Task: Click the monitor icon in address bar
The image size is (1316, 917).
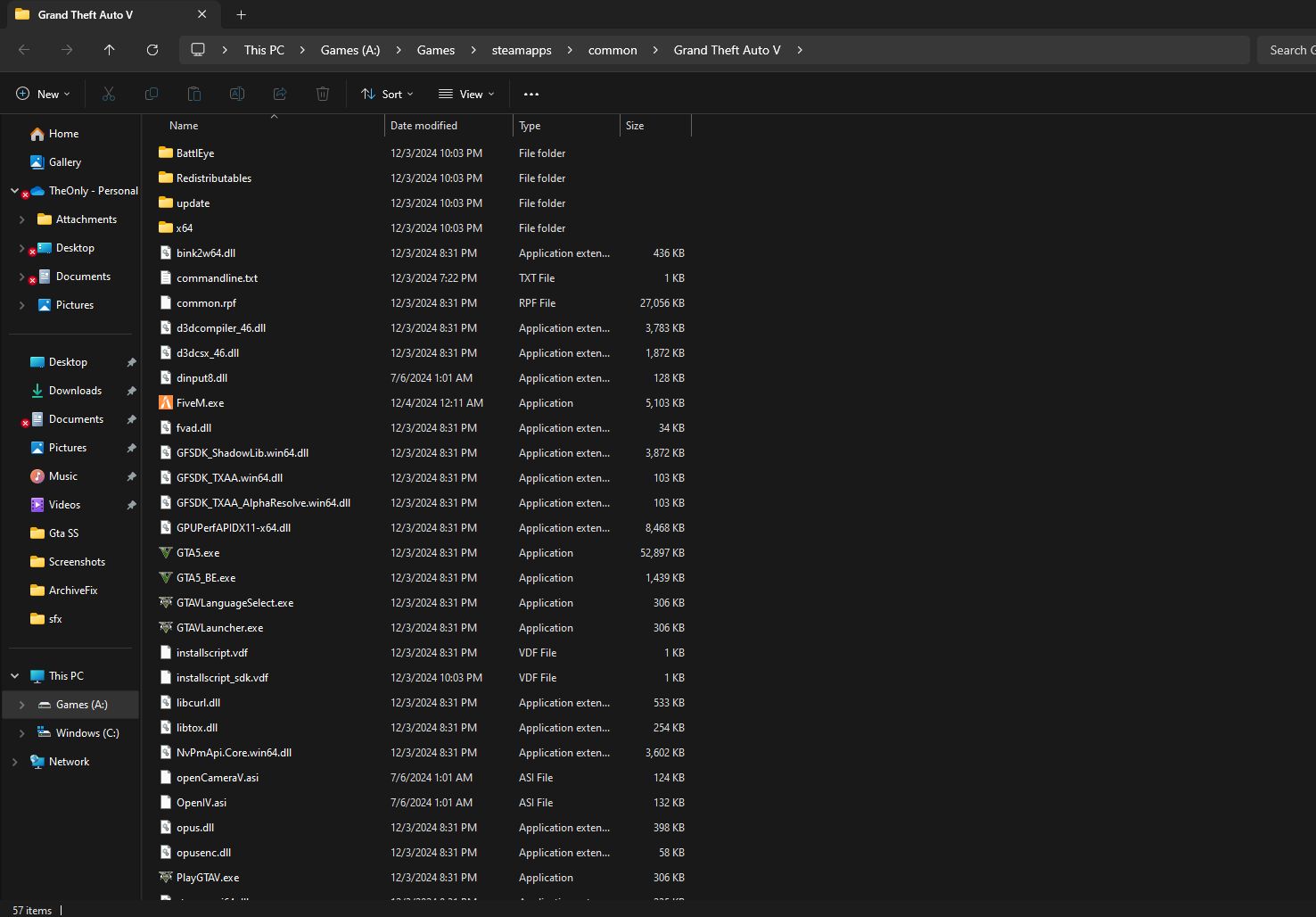Action: pos(198,50)
